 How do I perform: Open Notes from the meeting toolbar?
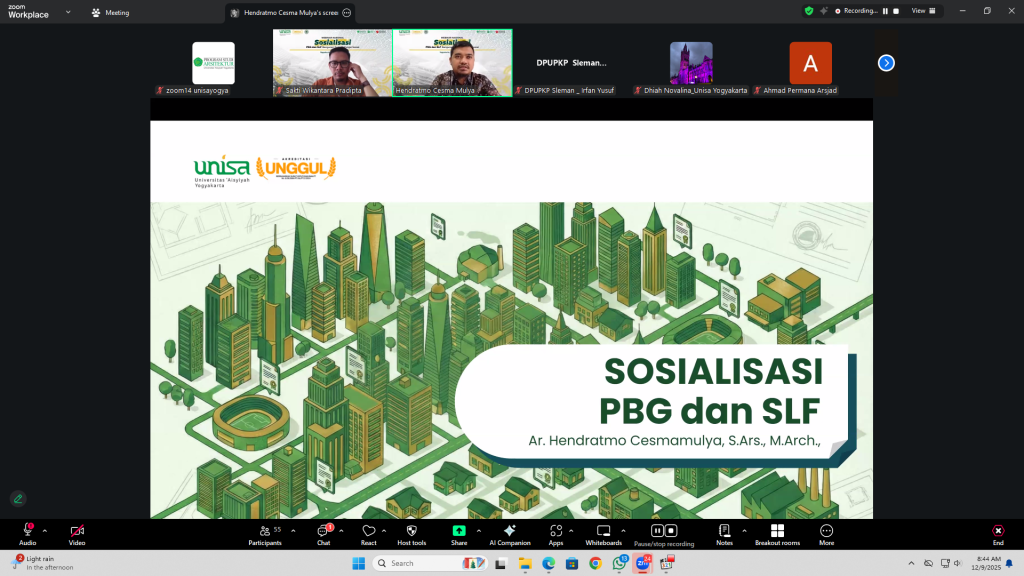[724, 532]
